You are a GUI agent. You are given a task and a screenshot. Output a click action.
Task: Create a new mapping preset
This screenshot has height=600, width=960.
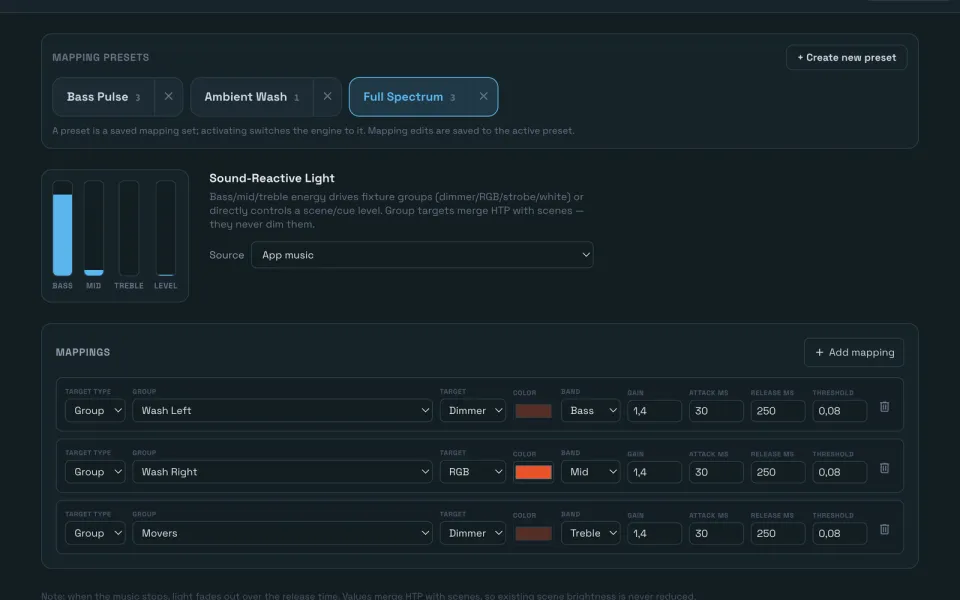coord(846,58)
